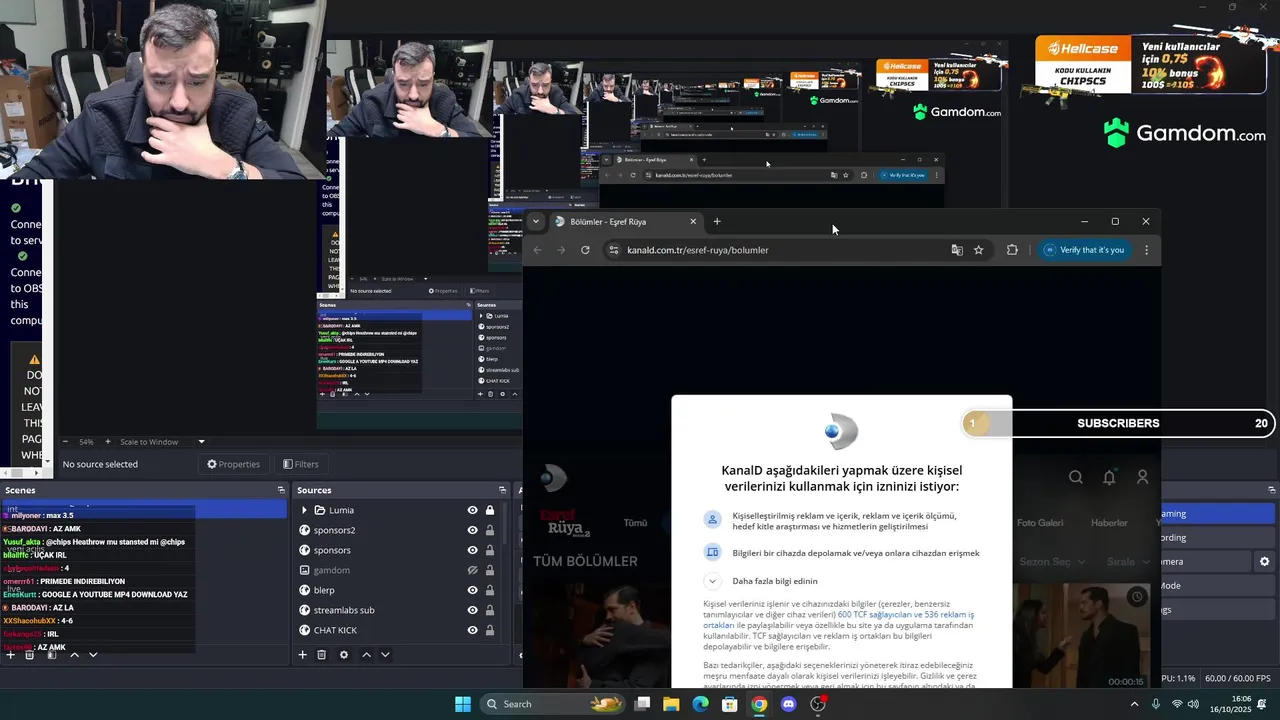The height and width of the screenshot is (720, 1280).
Task: Click the Properties button in OBS
Action: 234,464
